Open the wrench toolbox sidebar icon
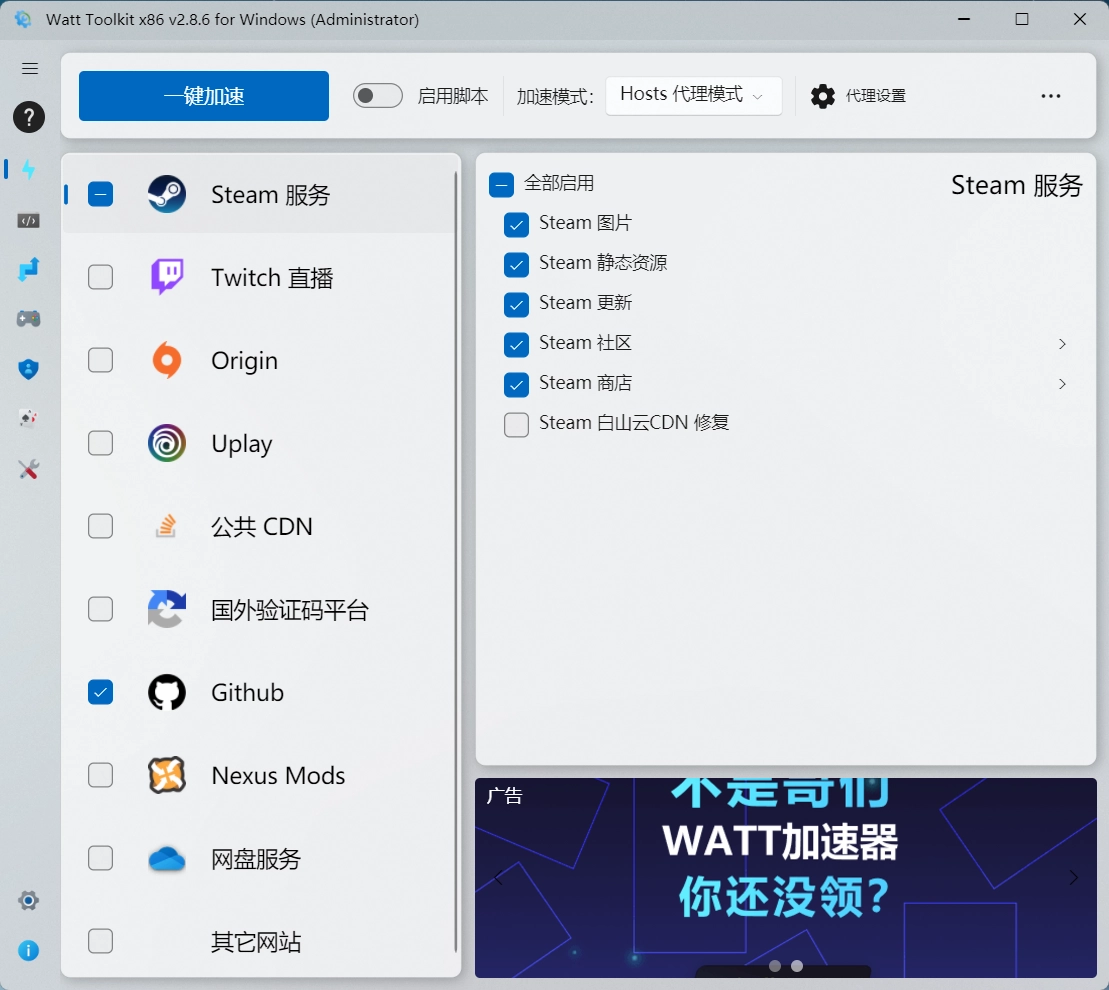 coord(28,469)
